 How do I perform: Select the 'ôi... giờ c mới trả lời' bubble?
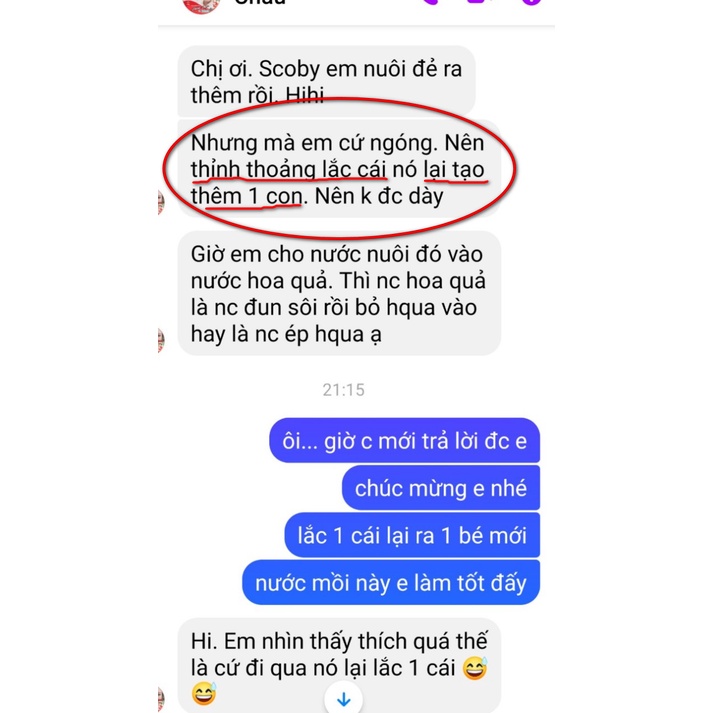405,440
